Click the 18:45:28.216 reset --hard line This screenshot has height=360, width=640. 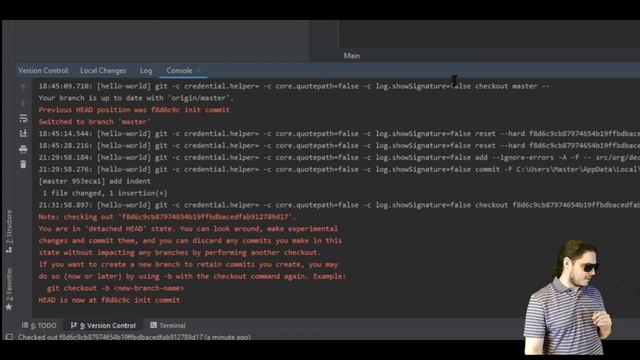[x=339, y=145]
